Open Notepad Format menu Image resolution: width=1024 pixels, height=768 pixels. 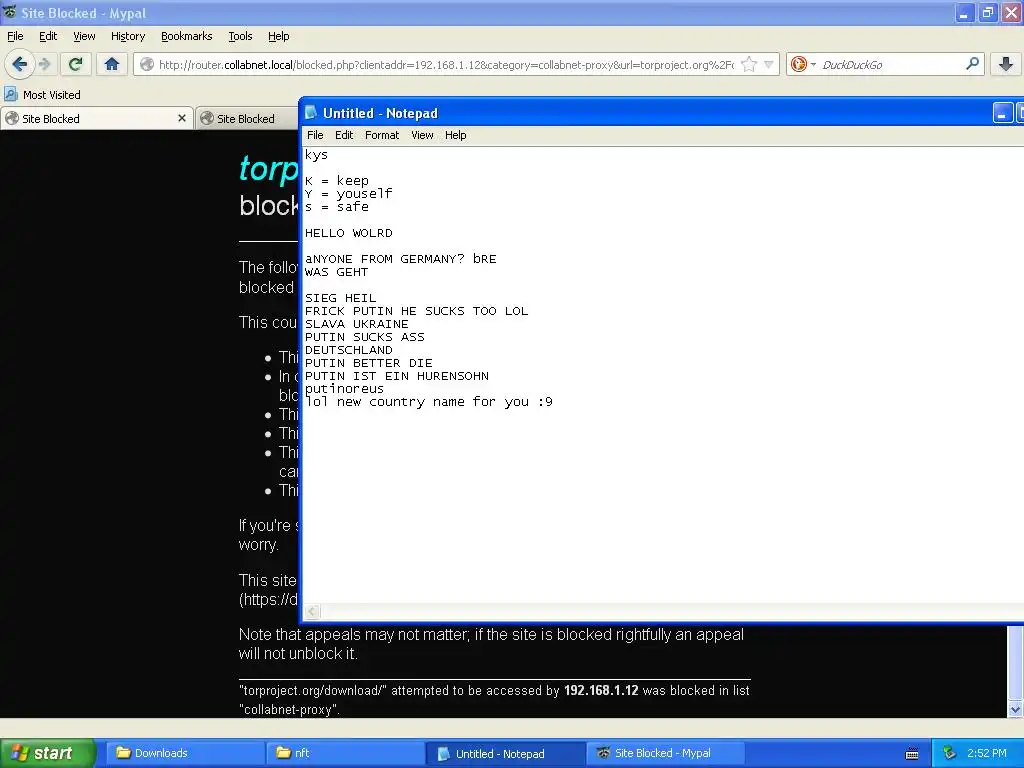tap(381, 135)
